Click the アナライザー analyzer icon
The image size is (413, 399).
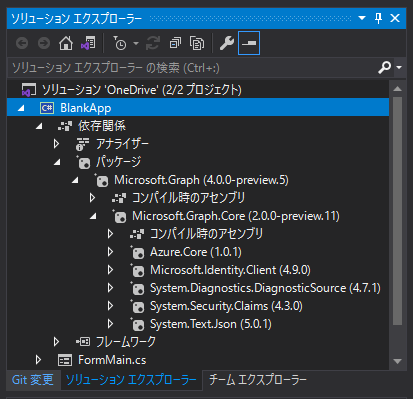pyautogui.click(x=82, y=144)
